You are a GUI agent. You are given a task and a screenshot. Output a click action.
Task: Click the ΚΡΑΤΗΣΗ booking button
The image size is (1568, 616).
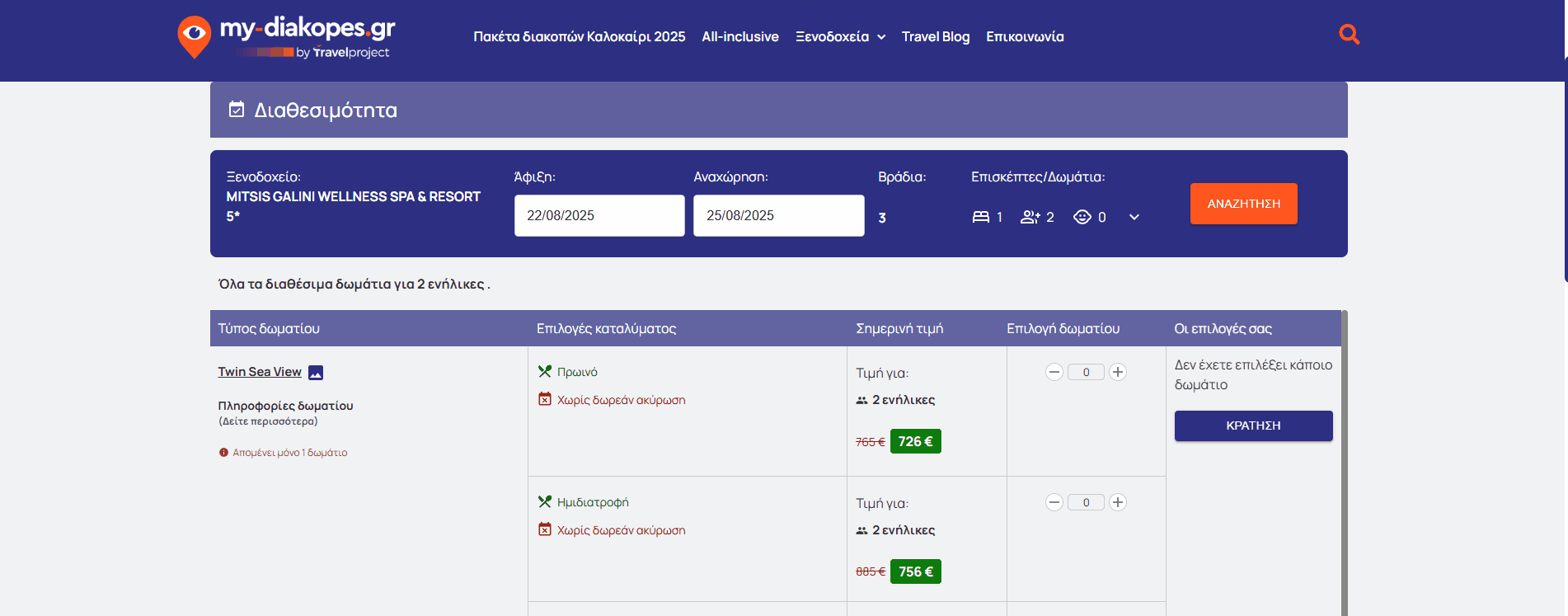[x=1253, y=426]
